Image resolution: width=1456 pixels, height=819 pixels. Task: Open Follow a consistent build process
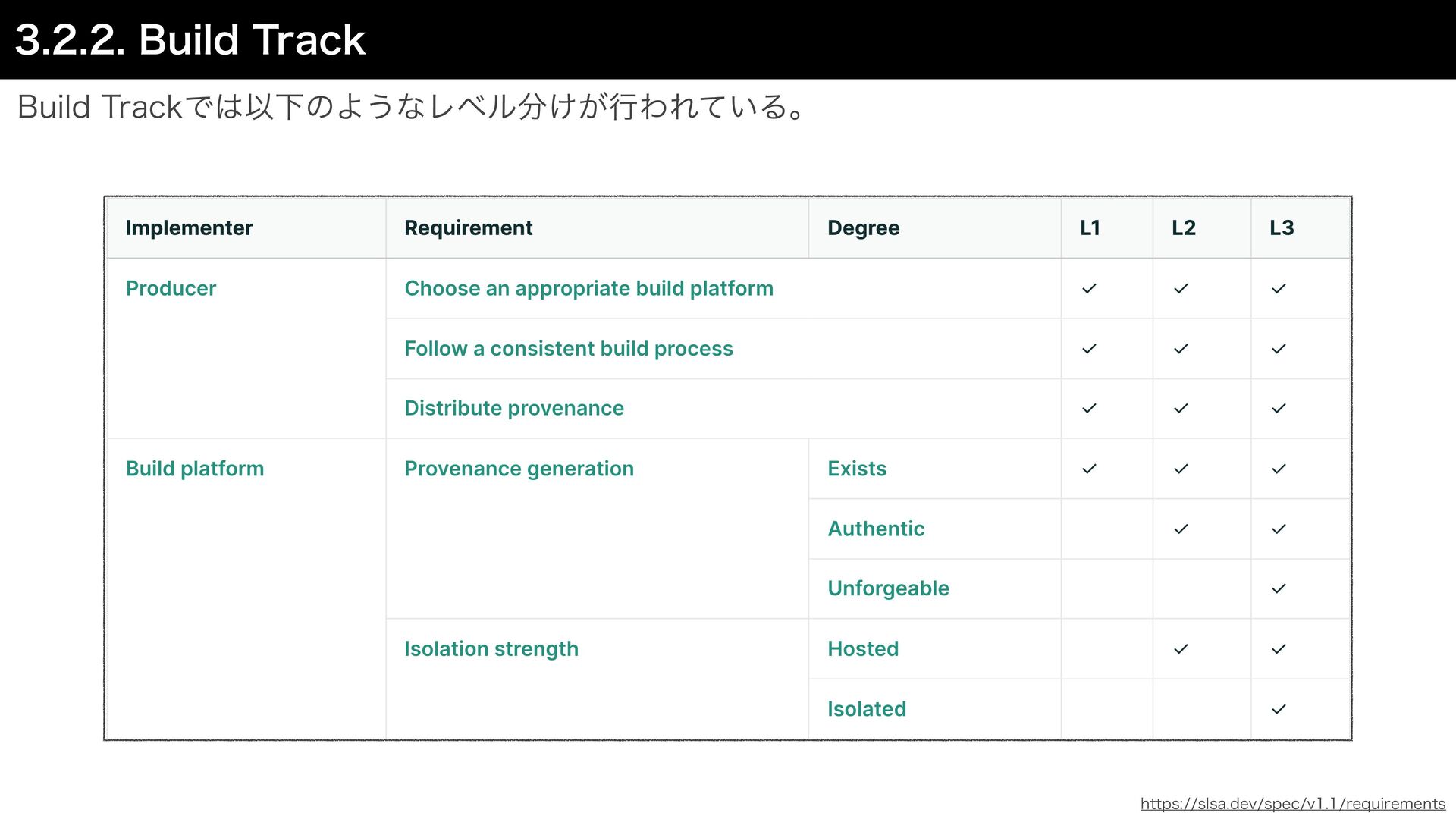pos(569,349)
